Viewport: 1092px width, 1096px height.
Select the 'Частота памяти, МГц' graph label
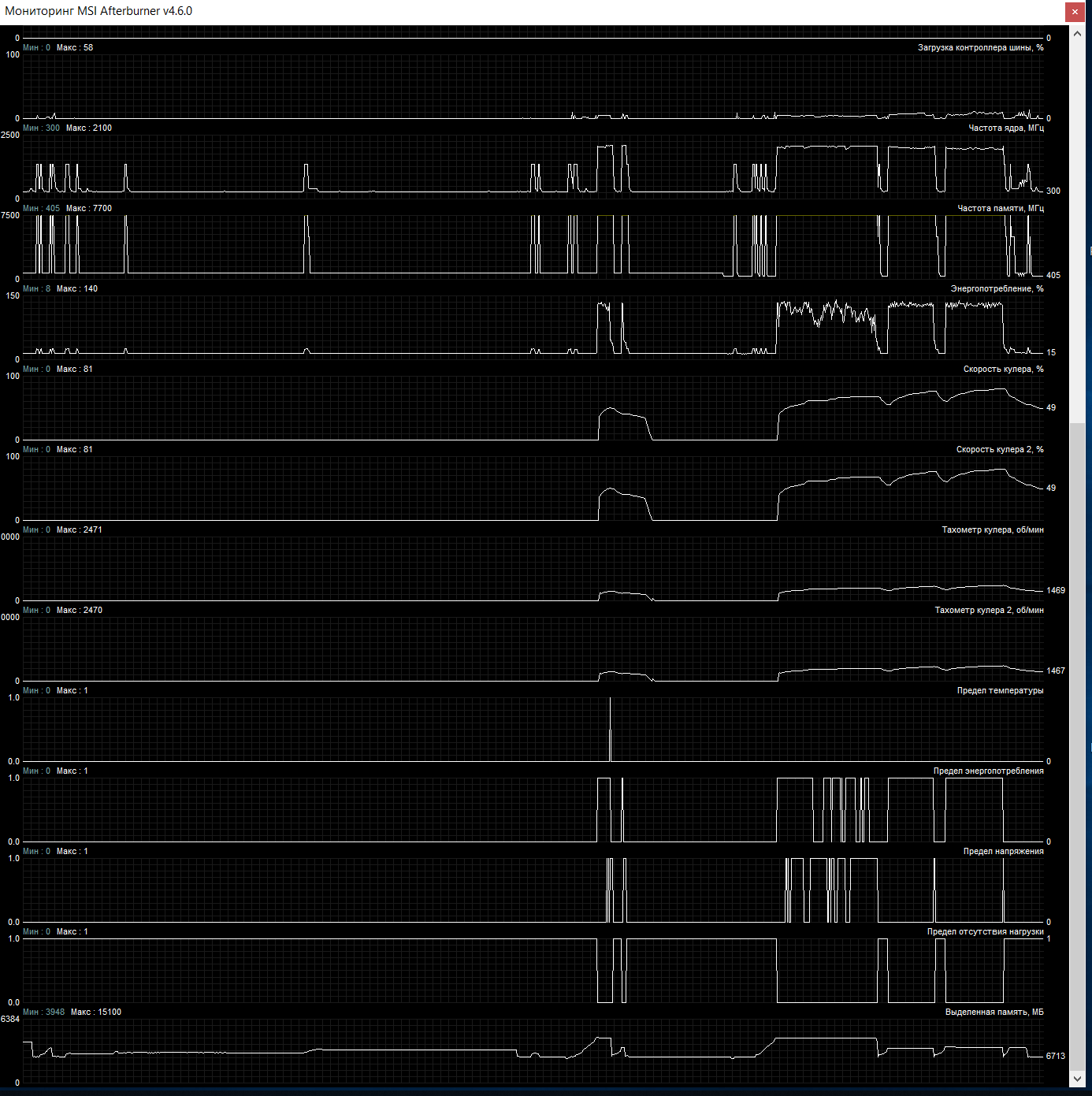coord(1000,208)
